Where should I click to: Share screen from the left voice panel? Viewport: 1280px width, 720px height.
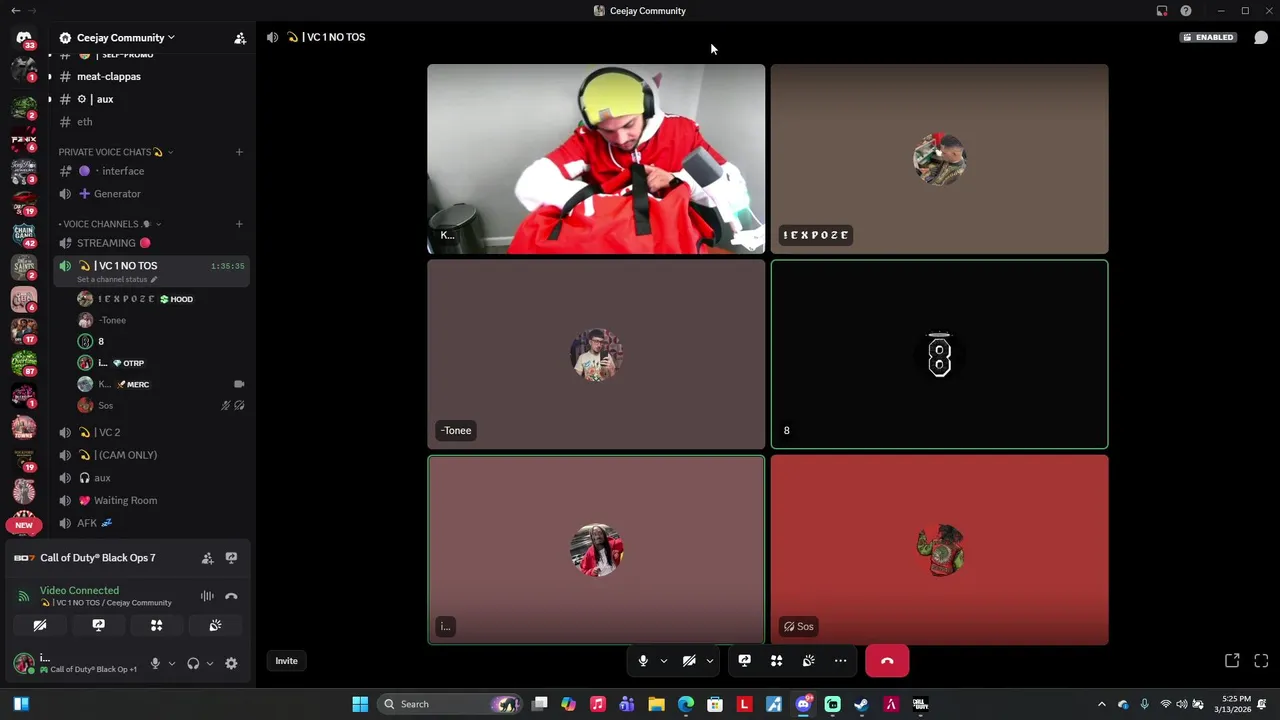coord(98,625)
